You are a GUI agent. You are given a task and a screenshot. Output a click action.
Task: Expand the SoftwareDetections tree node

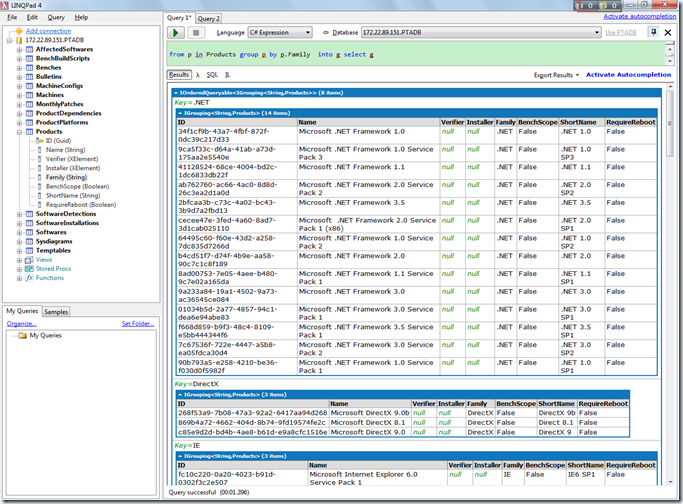tap(19, 214)
